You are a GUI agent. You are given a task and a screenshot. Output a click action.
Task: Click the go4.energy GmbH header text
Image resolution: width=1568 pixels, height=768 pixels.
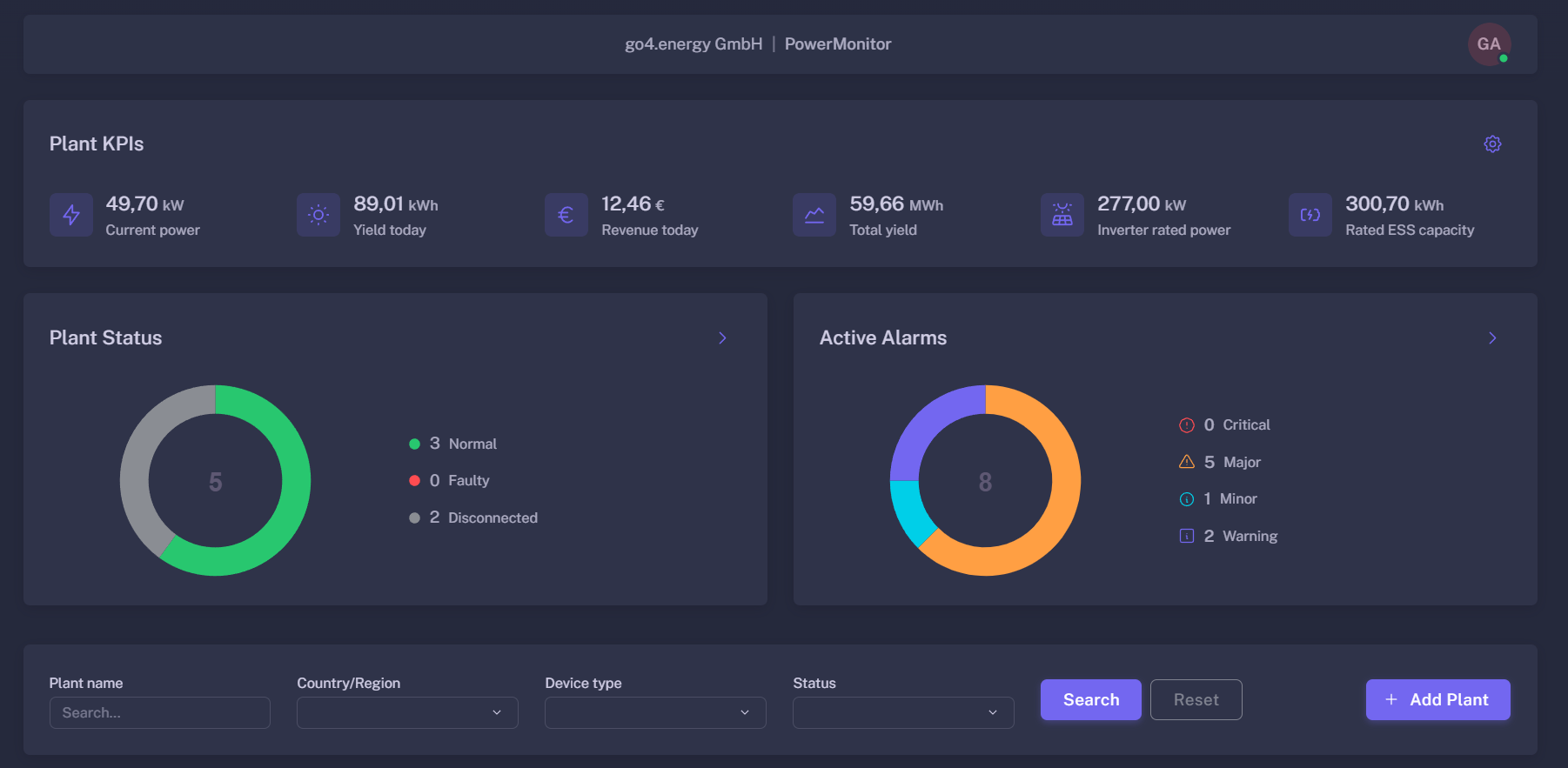click(694, 44)
